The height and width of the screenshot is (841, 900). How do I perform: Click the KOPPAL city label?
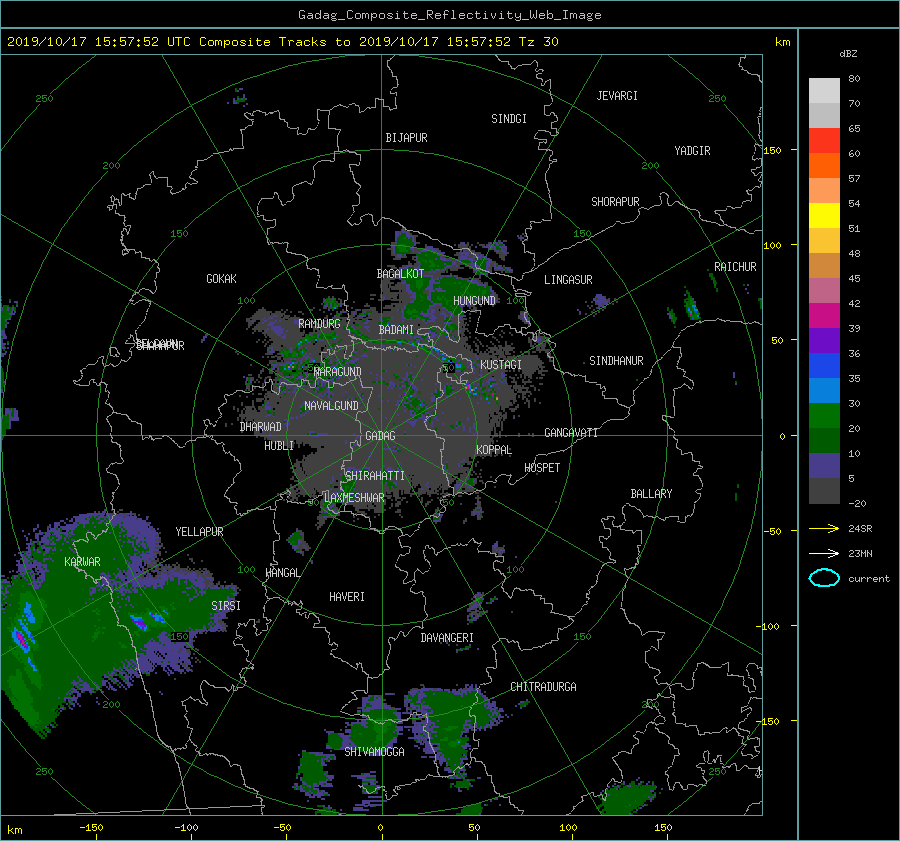[494, 449]
